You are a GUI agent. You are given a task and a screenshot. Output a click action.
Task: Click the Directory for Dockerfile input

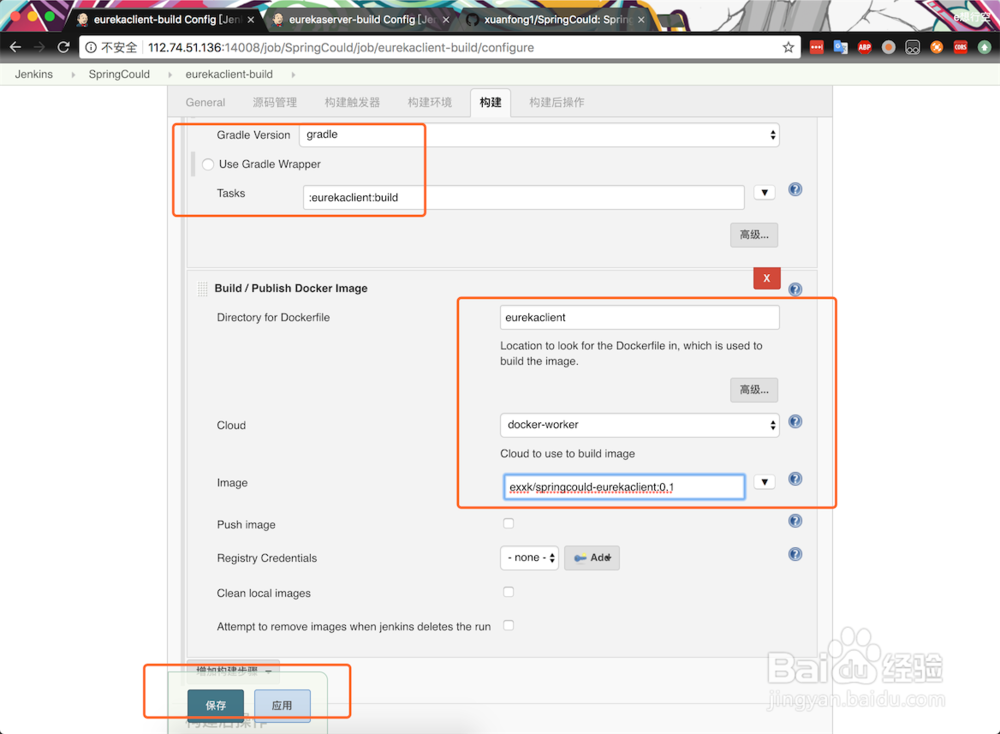640,318
